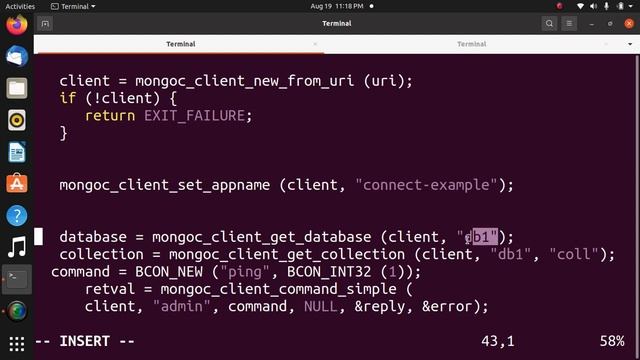
Task: Close the first Terminal tab
Action: point(315,44)
